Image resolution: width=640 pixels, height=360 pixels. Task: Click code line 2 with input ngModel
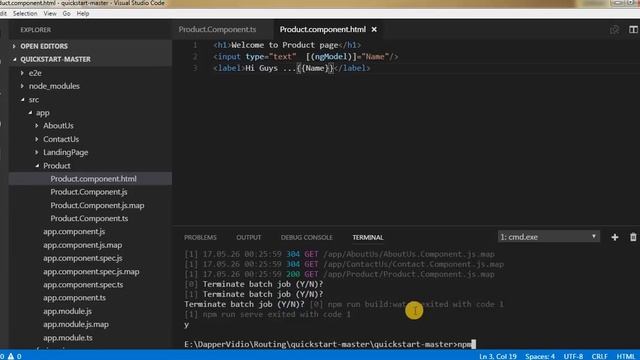pyautogui.click(x=306, y=57)
